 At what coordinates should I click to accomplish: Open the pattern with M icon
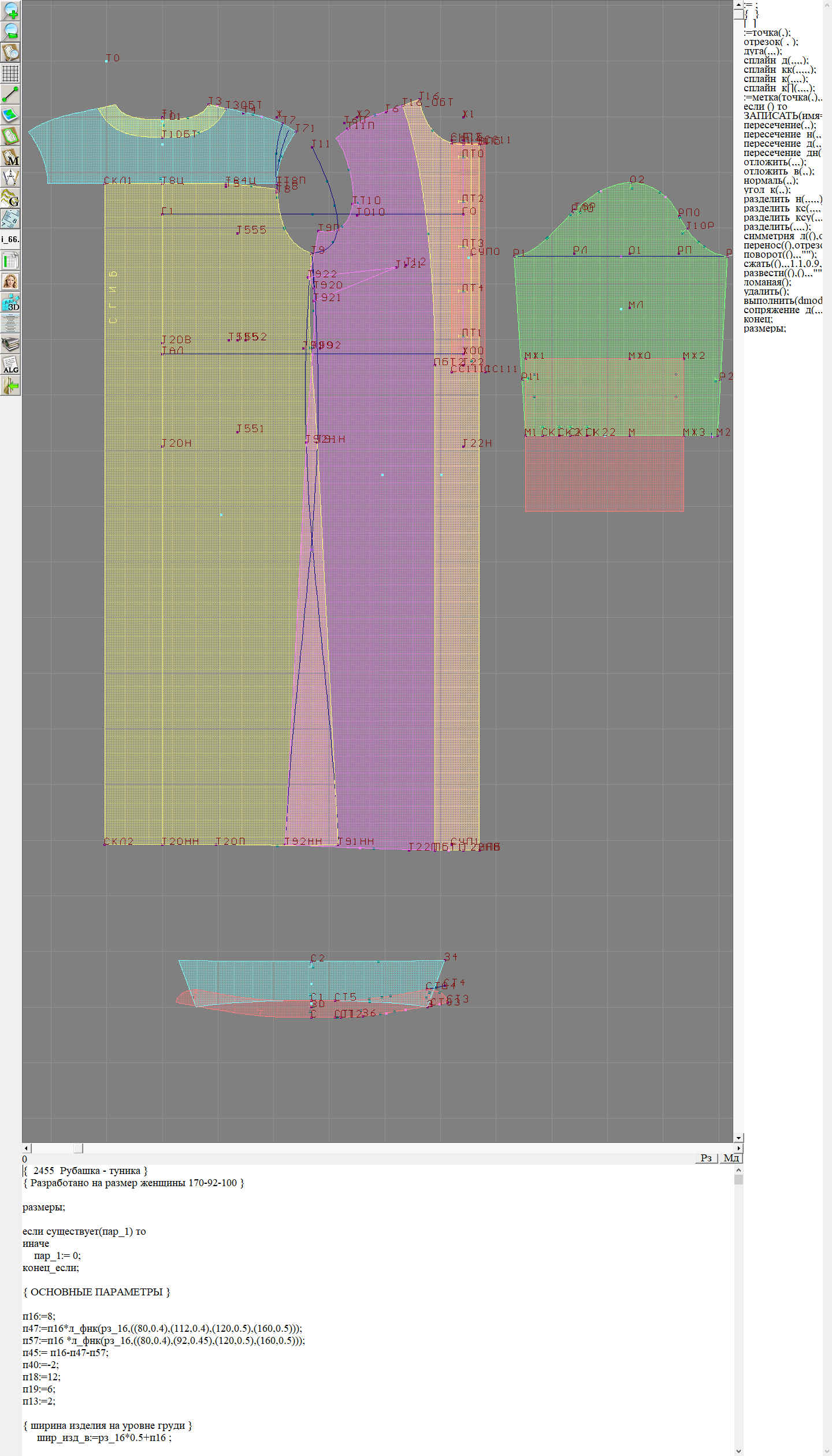click(10, 157)
